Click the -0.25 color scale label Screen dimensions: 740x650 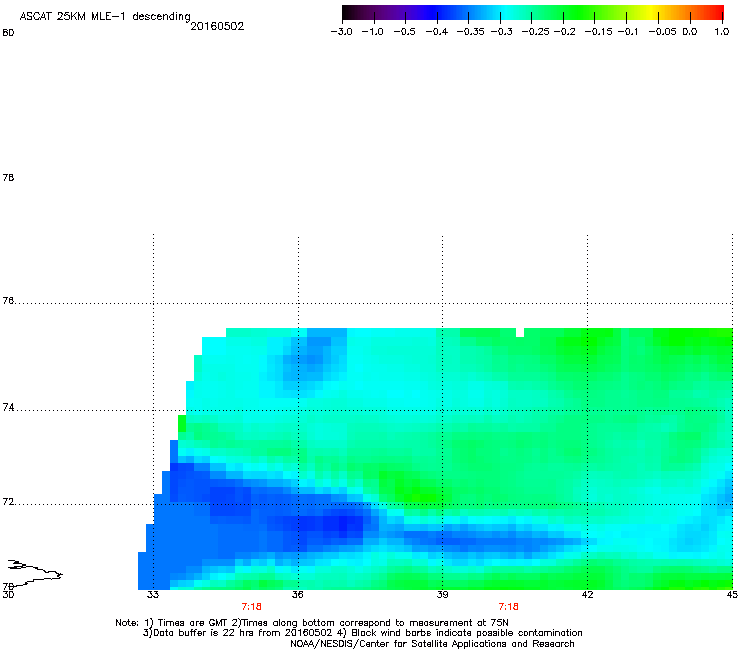pos(535,32)
